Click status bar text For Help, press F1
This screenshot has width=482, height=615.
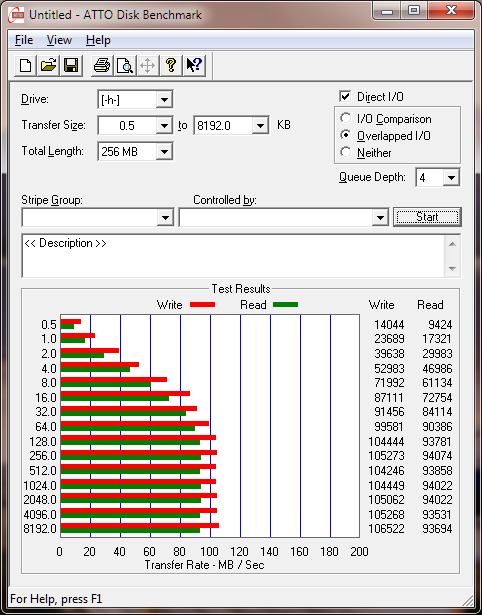tap(56, 599)
